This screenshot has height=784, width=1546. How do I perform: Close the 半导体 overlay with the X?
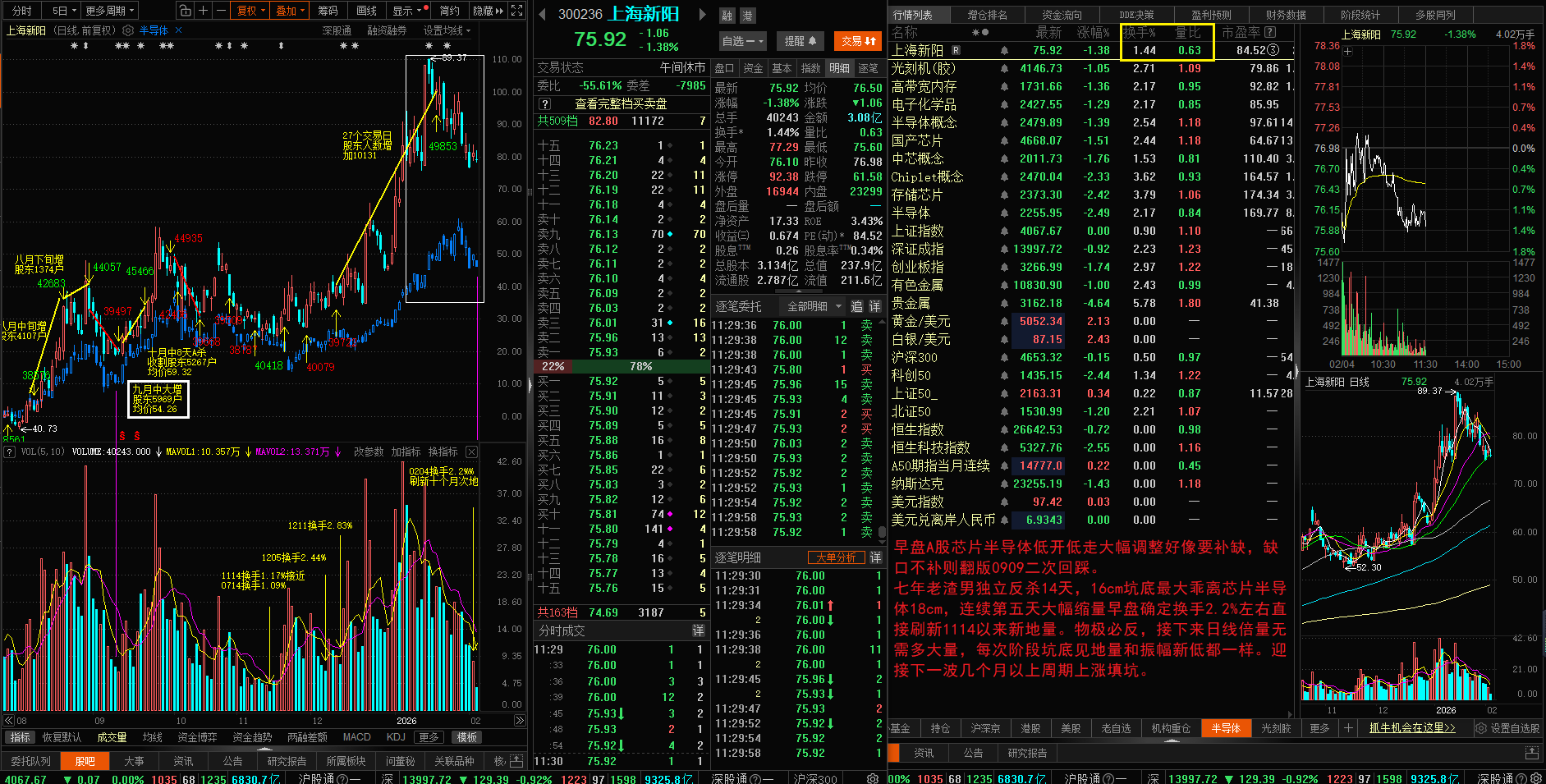(179, 30)
